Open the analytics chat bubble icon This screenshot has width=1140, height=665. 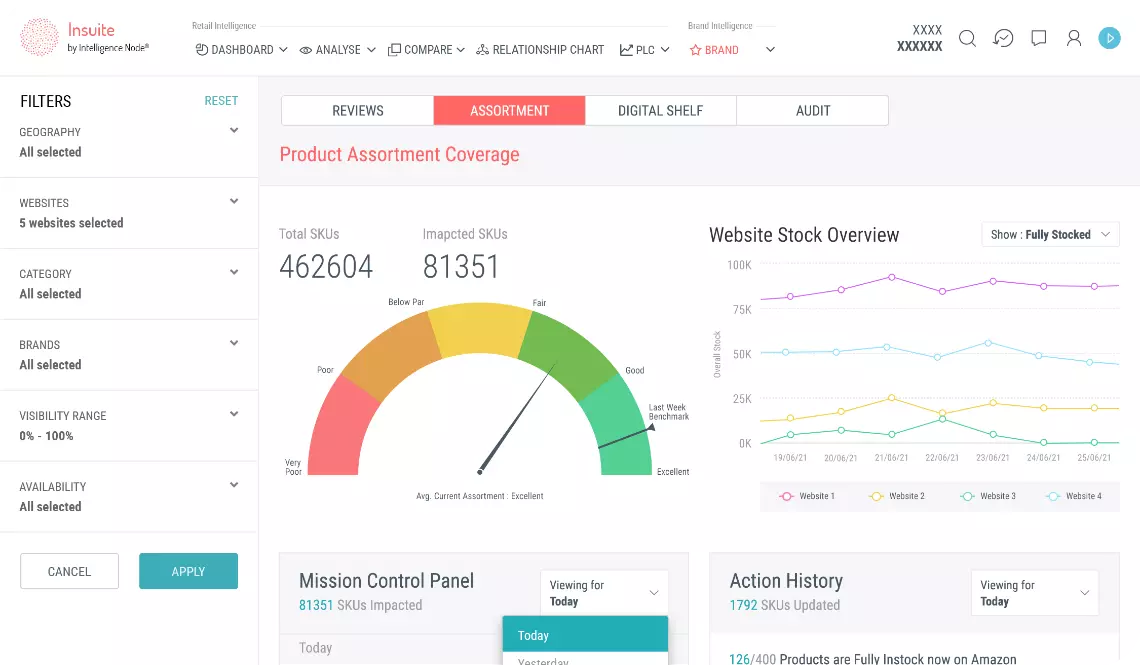point(1003,39)
